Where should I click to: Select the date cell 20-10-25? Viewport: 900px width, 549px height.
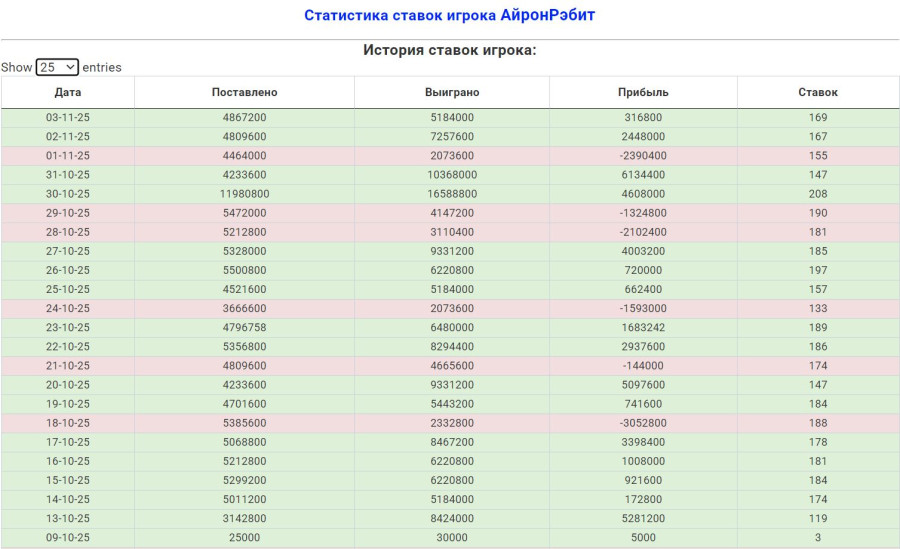pos(68,385)
